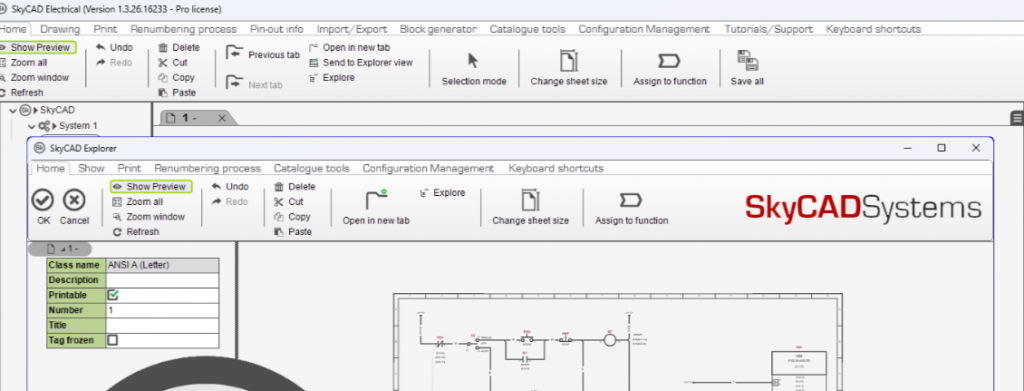Click the OK checkmark in SkyCAD Explorer

pyautogui.click(x=43, y=200)
